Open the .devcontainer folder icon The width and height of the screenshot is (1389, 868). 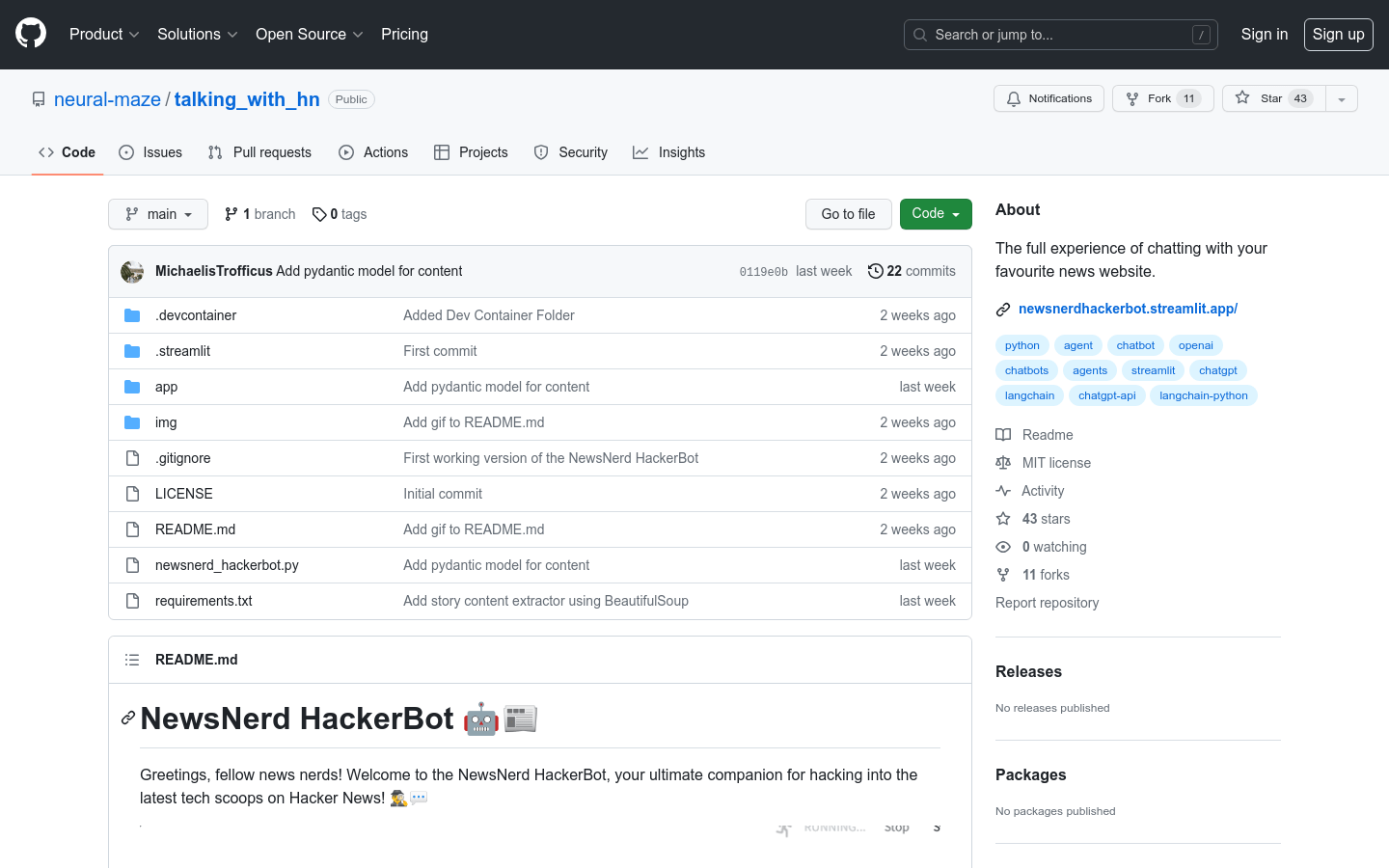(132, 314)
